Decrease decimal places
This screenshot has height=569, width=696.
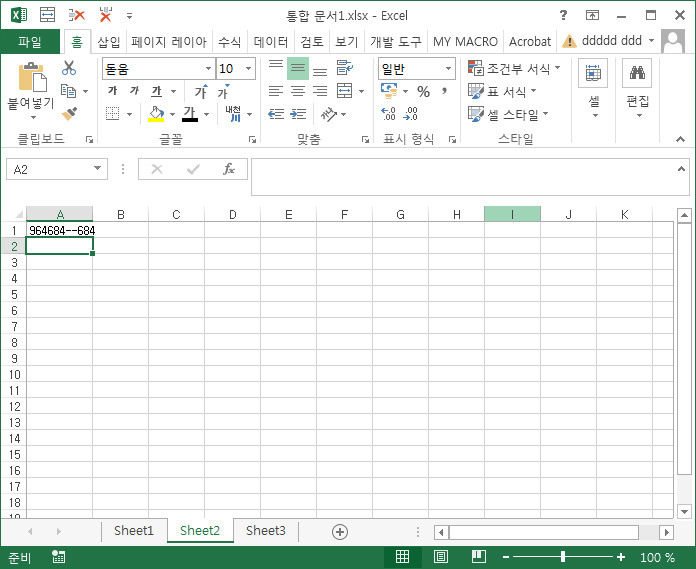tap(411, 114)
